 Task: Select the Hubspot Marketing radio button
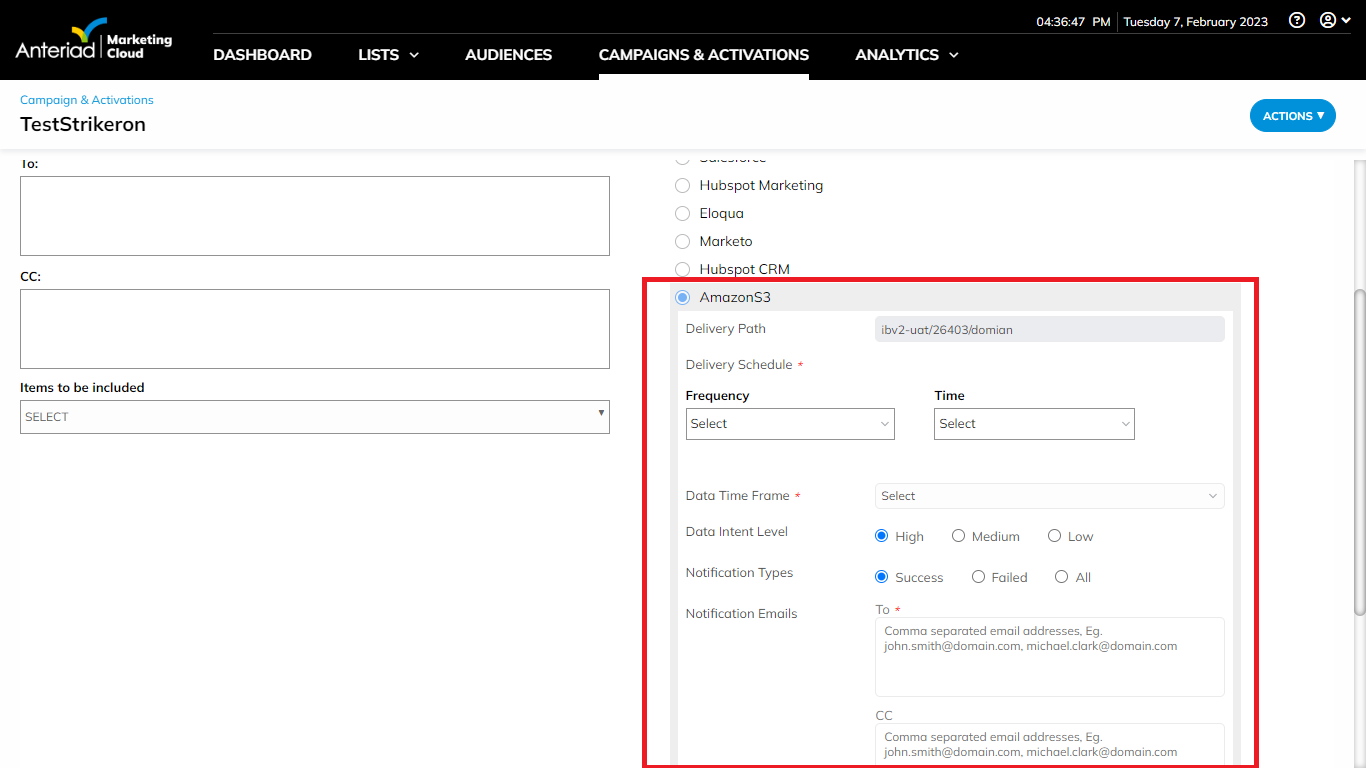(682, 185)
